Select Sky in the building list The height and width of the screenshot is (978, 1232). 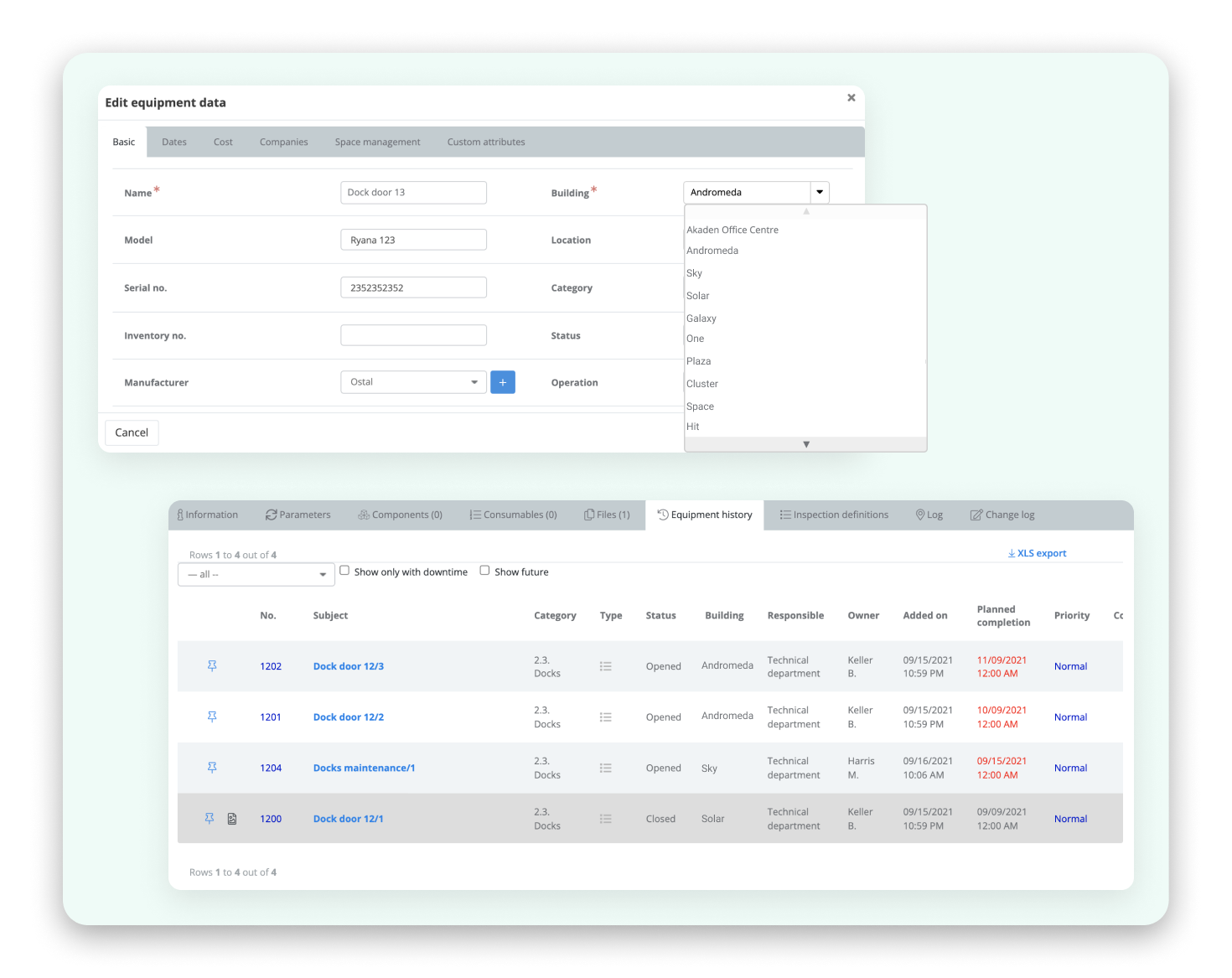click(x=694, y=273)
